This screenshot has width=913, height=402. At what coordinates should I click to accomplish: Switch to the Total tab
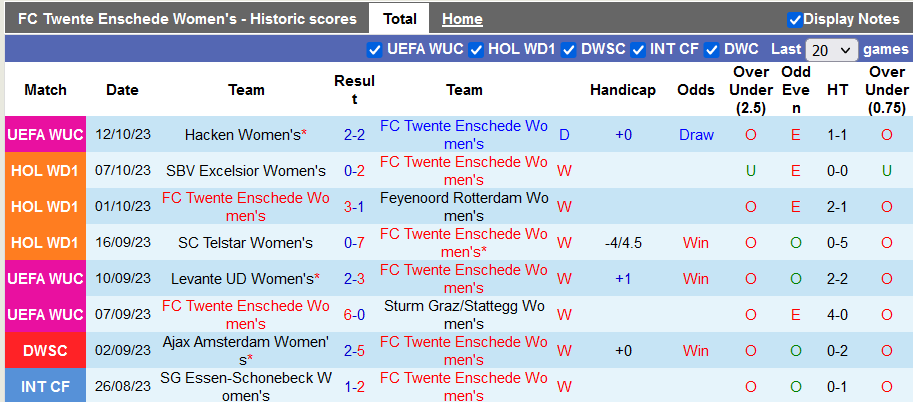[x=400, y=19]
